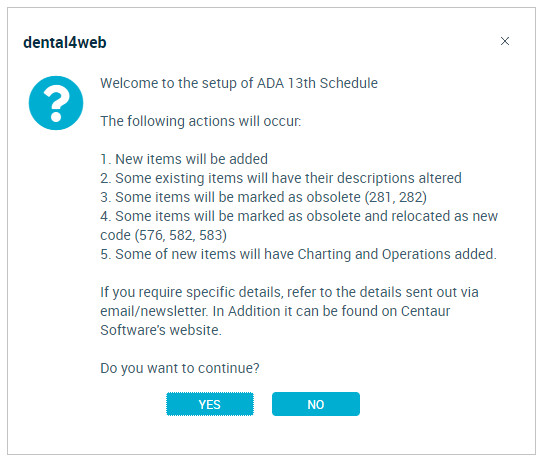Select the 'New items will be added' line
This screenshot has width=541, height=463.
(184, 159)
